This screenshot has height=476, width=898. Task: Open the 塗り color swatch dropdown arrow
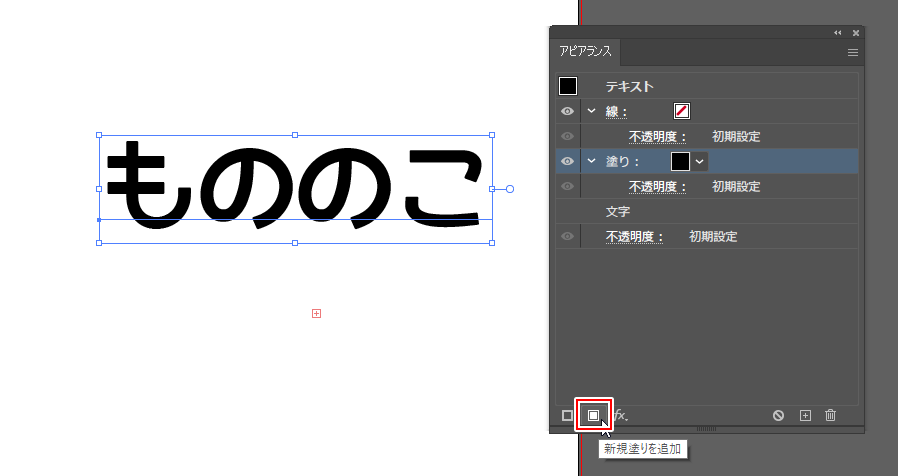pyautogui.click(x=699, y=161)
